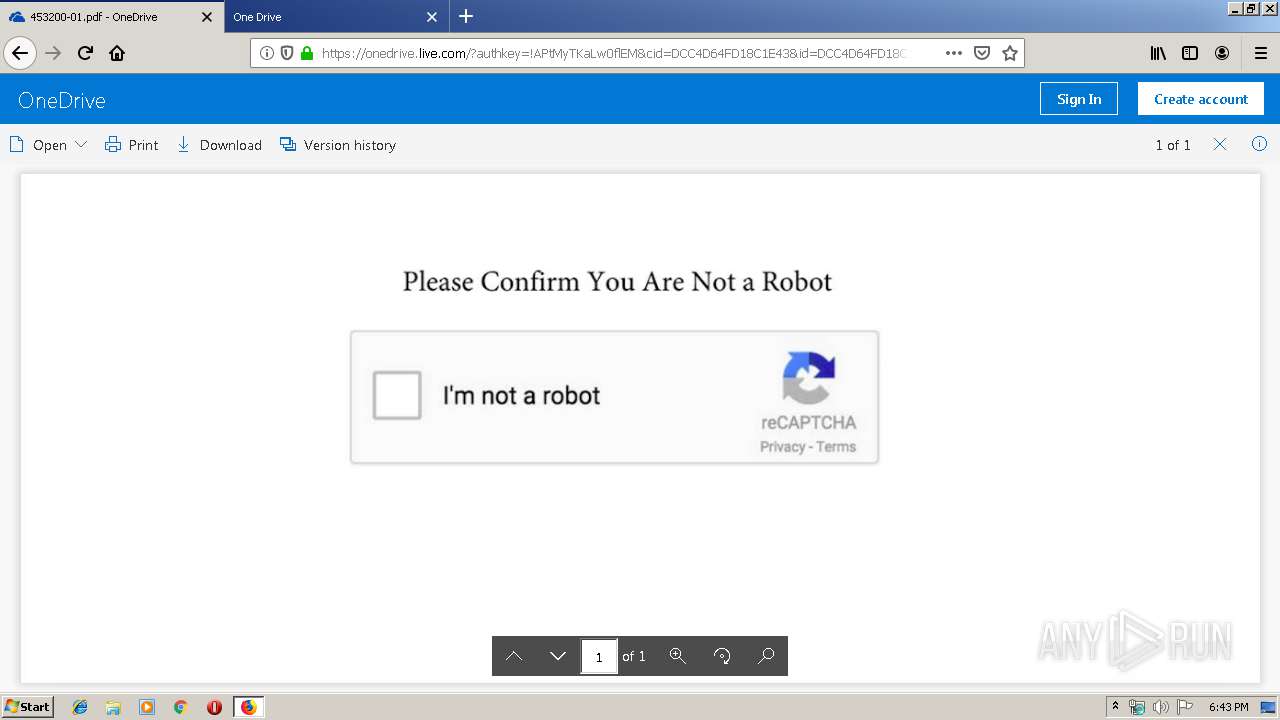Open the Windows Start menu
This screenshot has height=720, width=1280.
coord(27,707)
